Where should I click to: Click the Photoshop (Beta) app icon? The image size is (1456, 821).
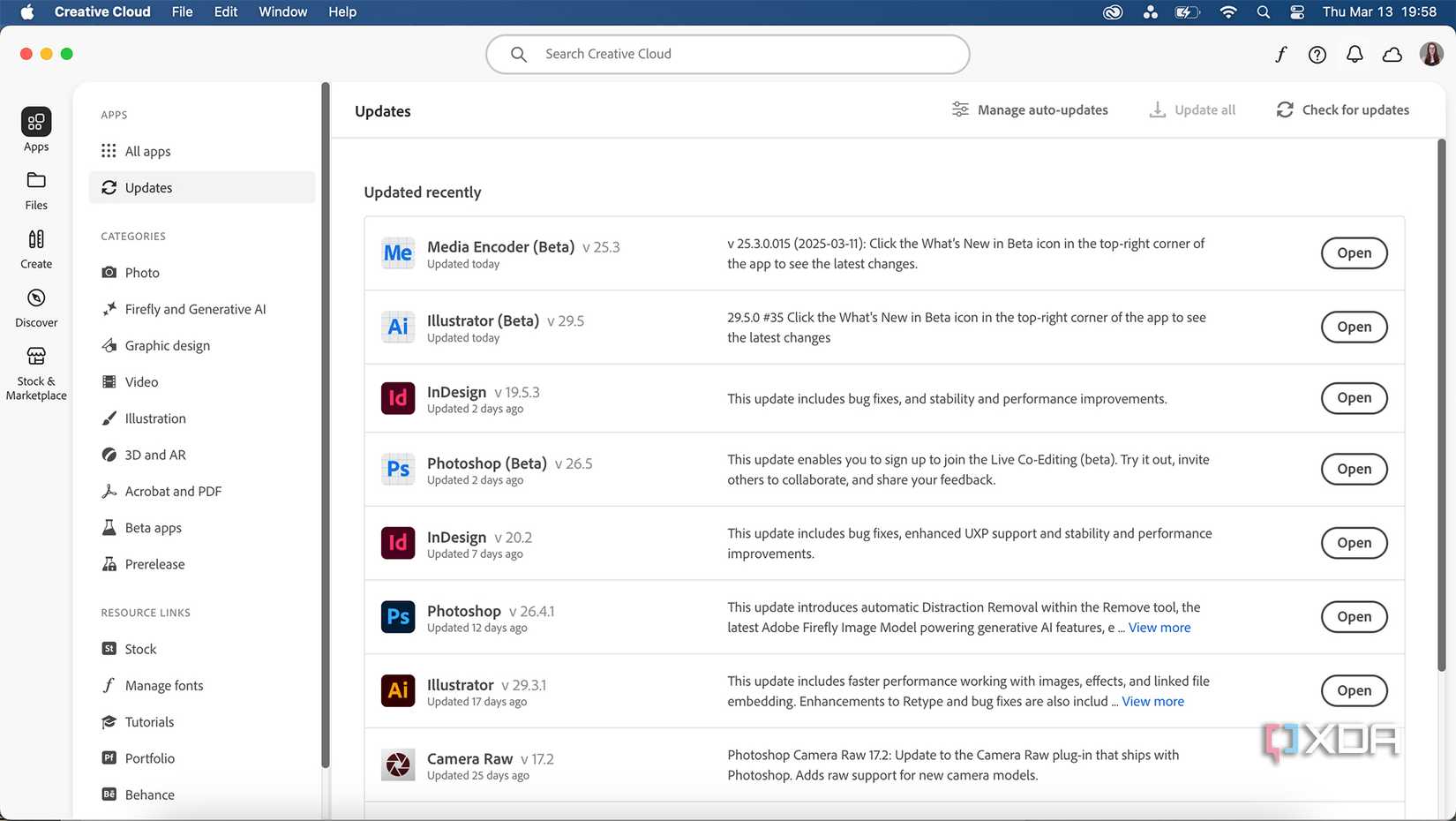click(398, 469)
